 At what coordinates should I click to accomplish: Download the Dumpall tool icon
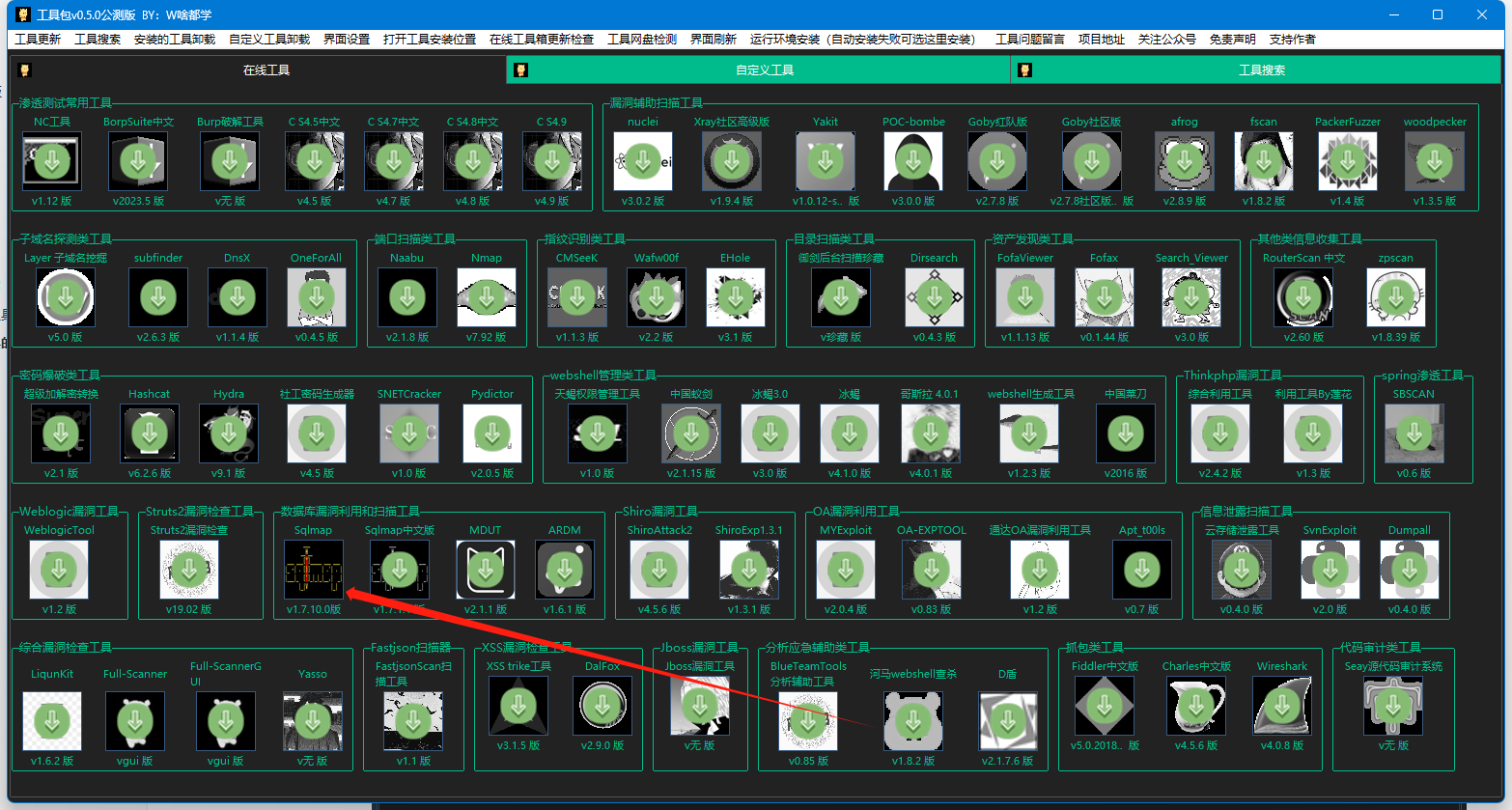pyautogui.click(x=1410, y=570)
